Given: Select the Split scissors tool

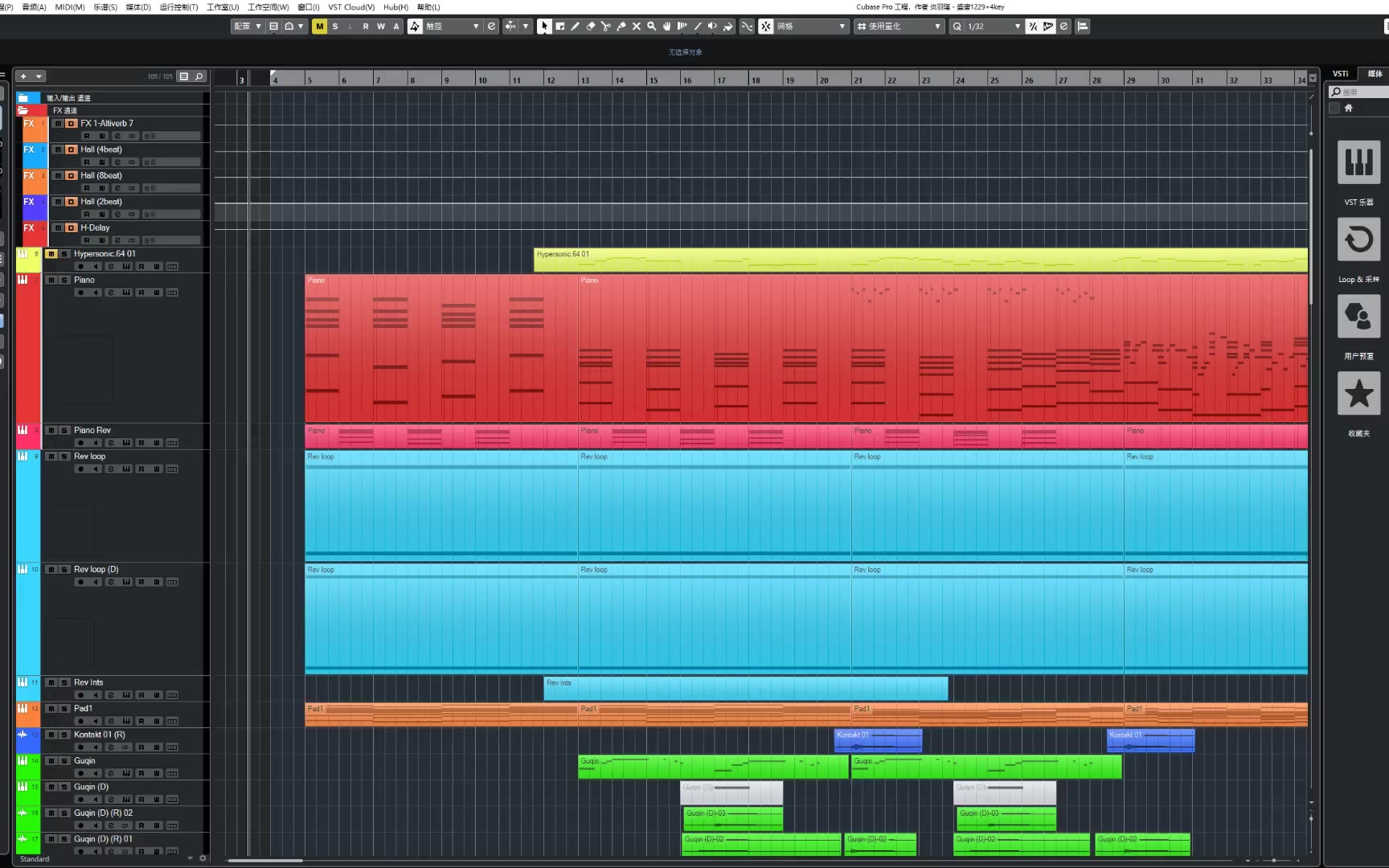Looking at the screenshot, I should (606, 27).
